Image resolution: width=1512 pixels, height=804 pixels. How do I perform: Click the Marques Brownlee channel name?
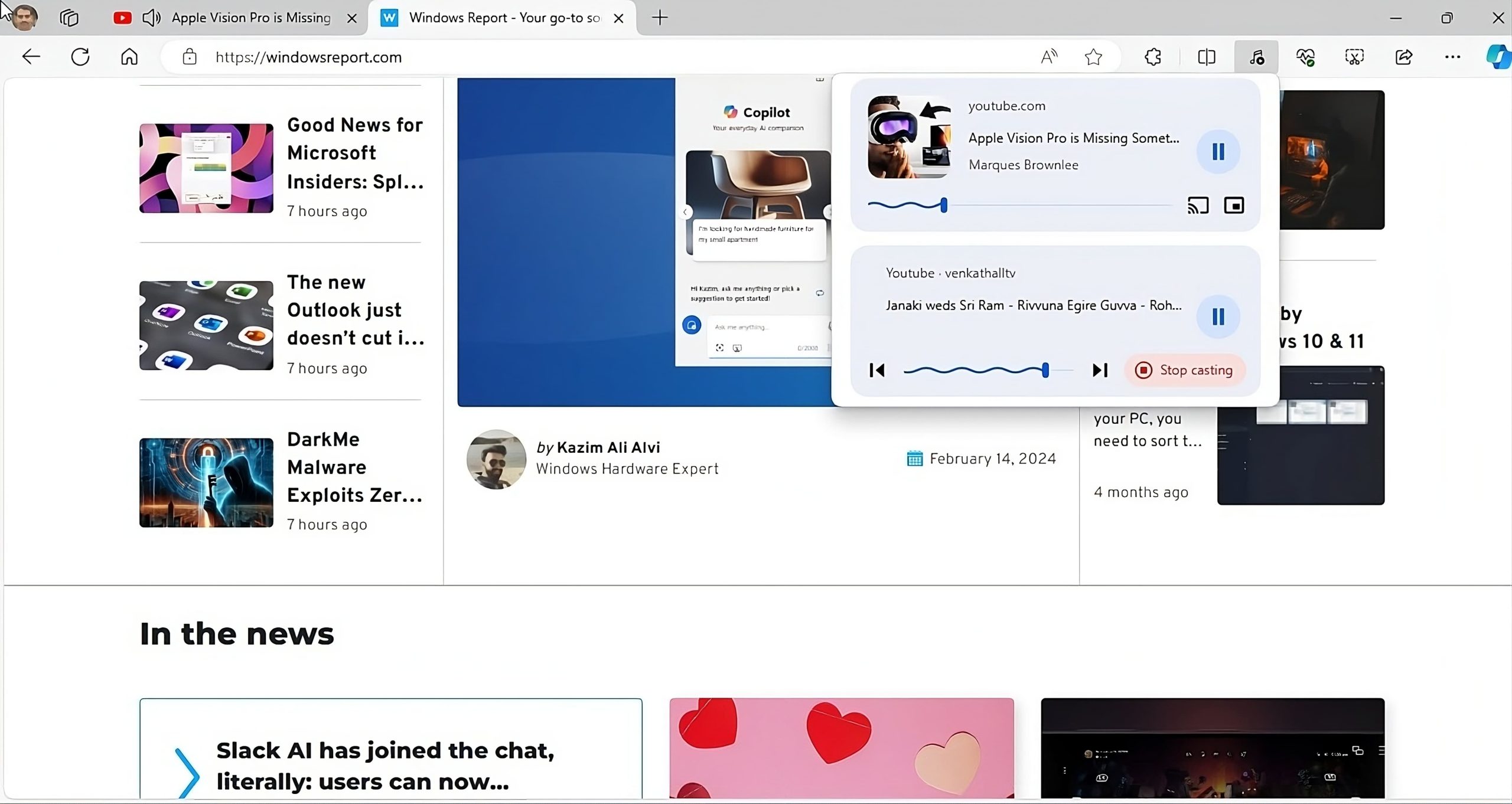click(x=1024, y=165)
